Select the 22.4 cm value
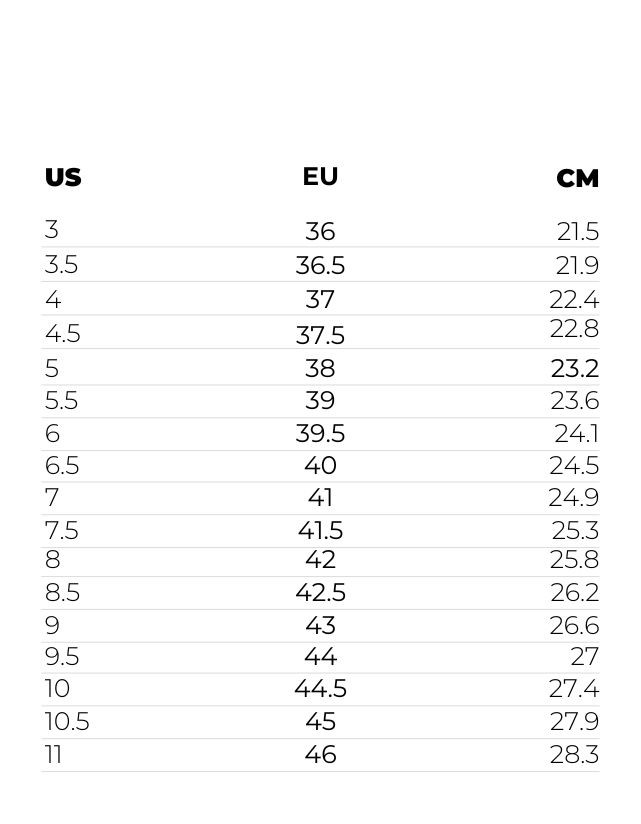 tap(574, 300)
